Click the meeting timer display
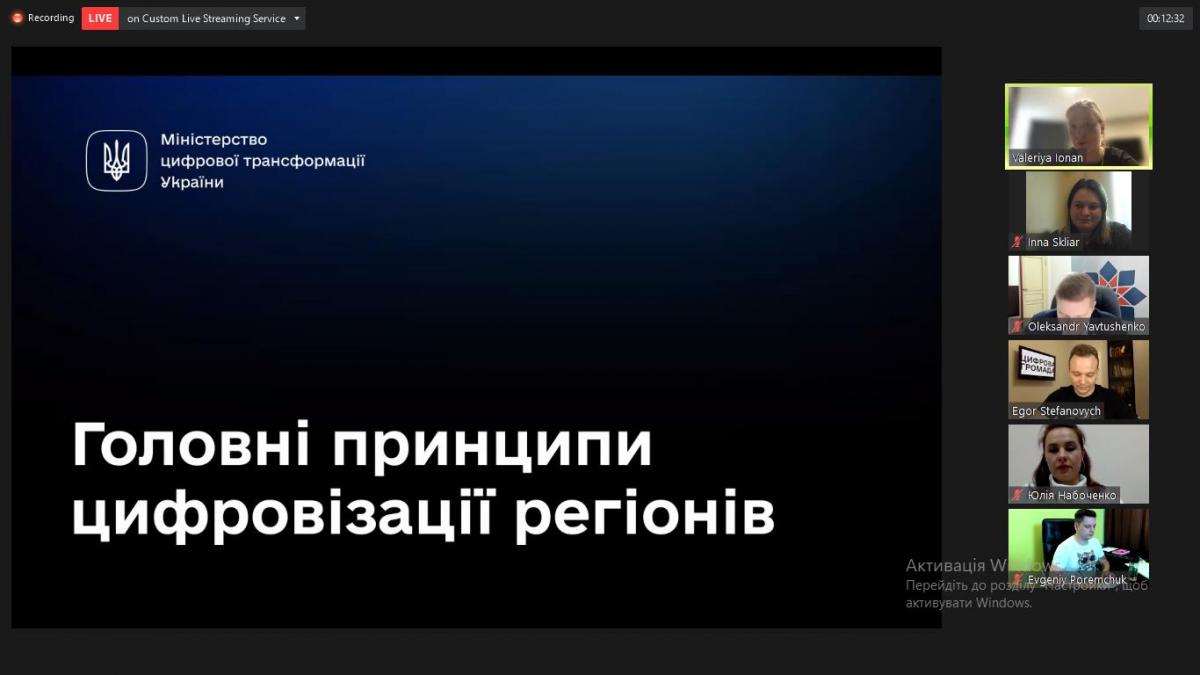Viewport: 1200px width, 675px height. [1166, 18]
